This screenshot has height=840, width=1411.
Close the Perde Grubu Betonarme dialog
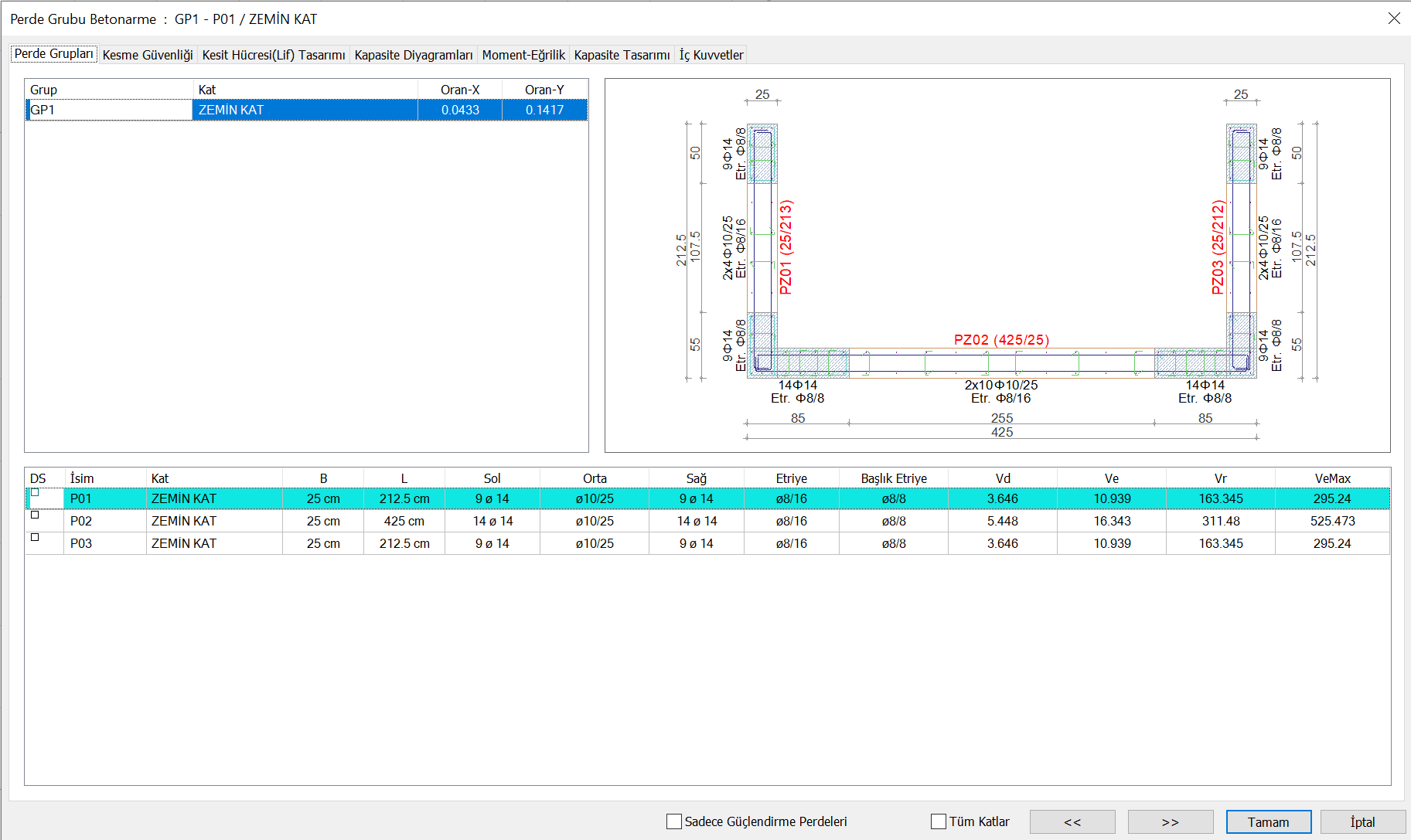[x=1394, y=19]
